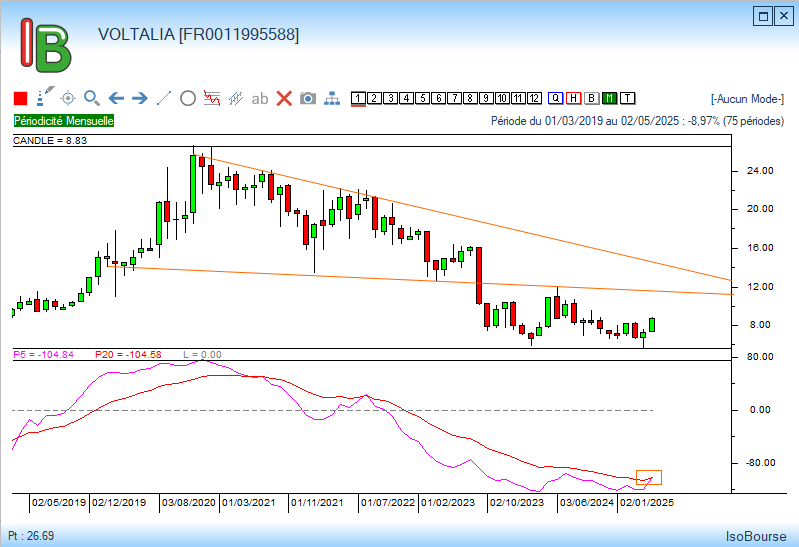
Task: Click the 24.00 price axis value
Action: pos(760,171)
